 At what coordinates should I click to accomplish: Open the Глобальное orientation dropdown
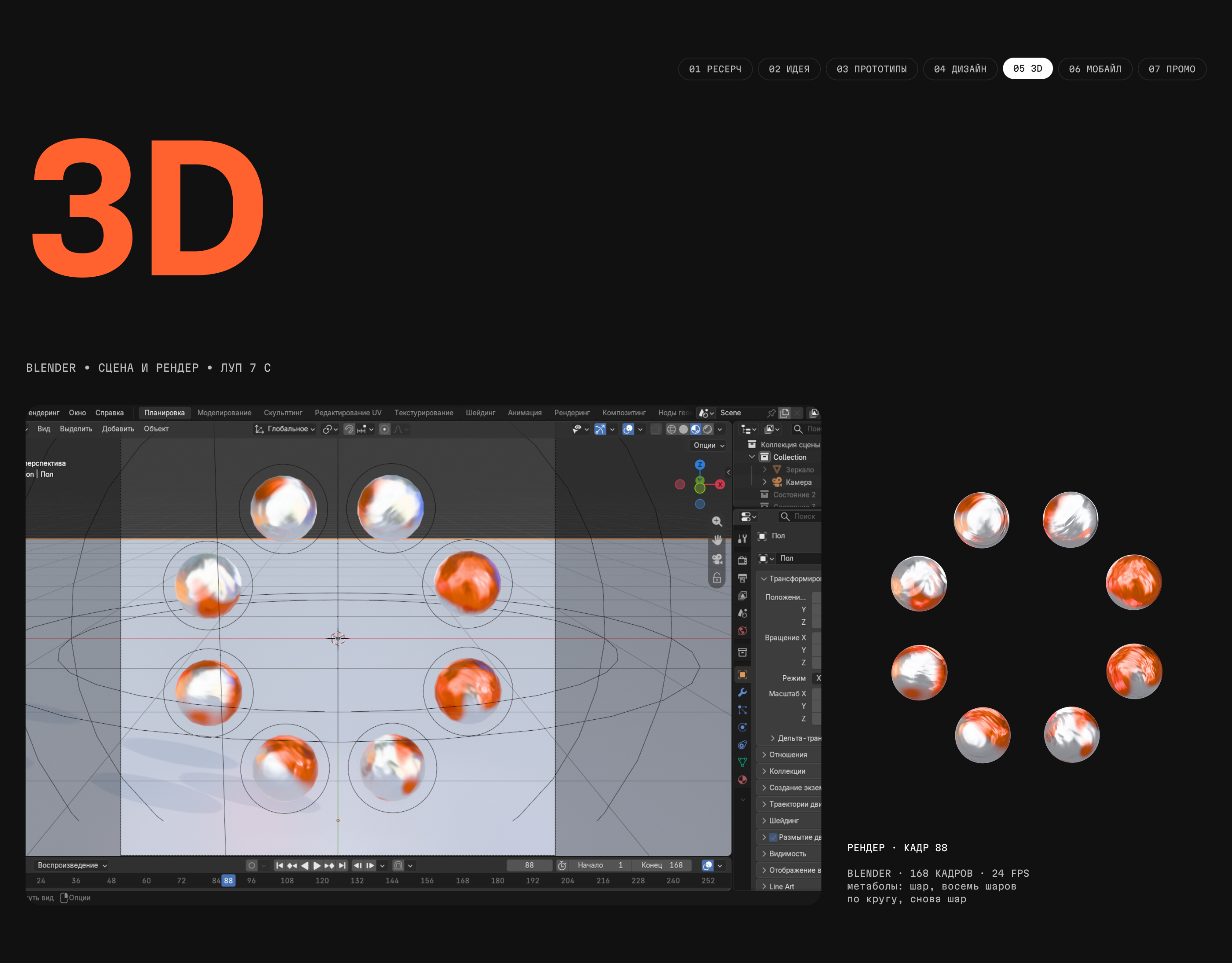(x=285, y=429)
